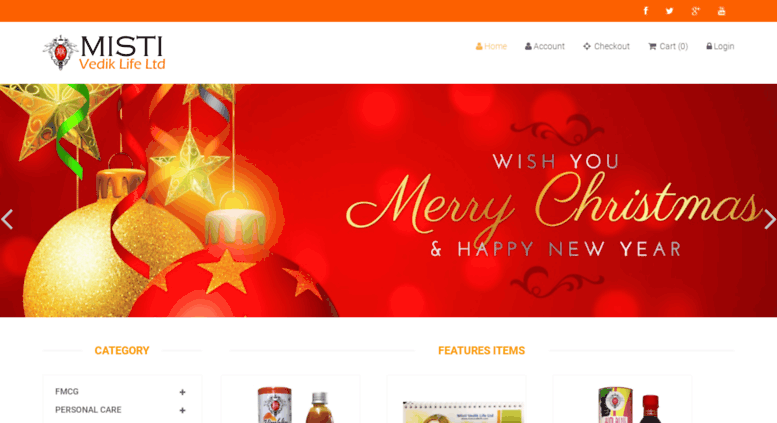Click the Merry Christmas banner image

(x=388, y=200)
